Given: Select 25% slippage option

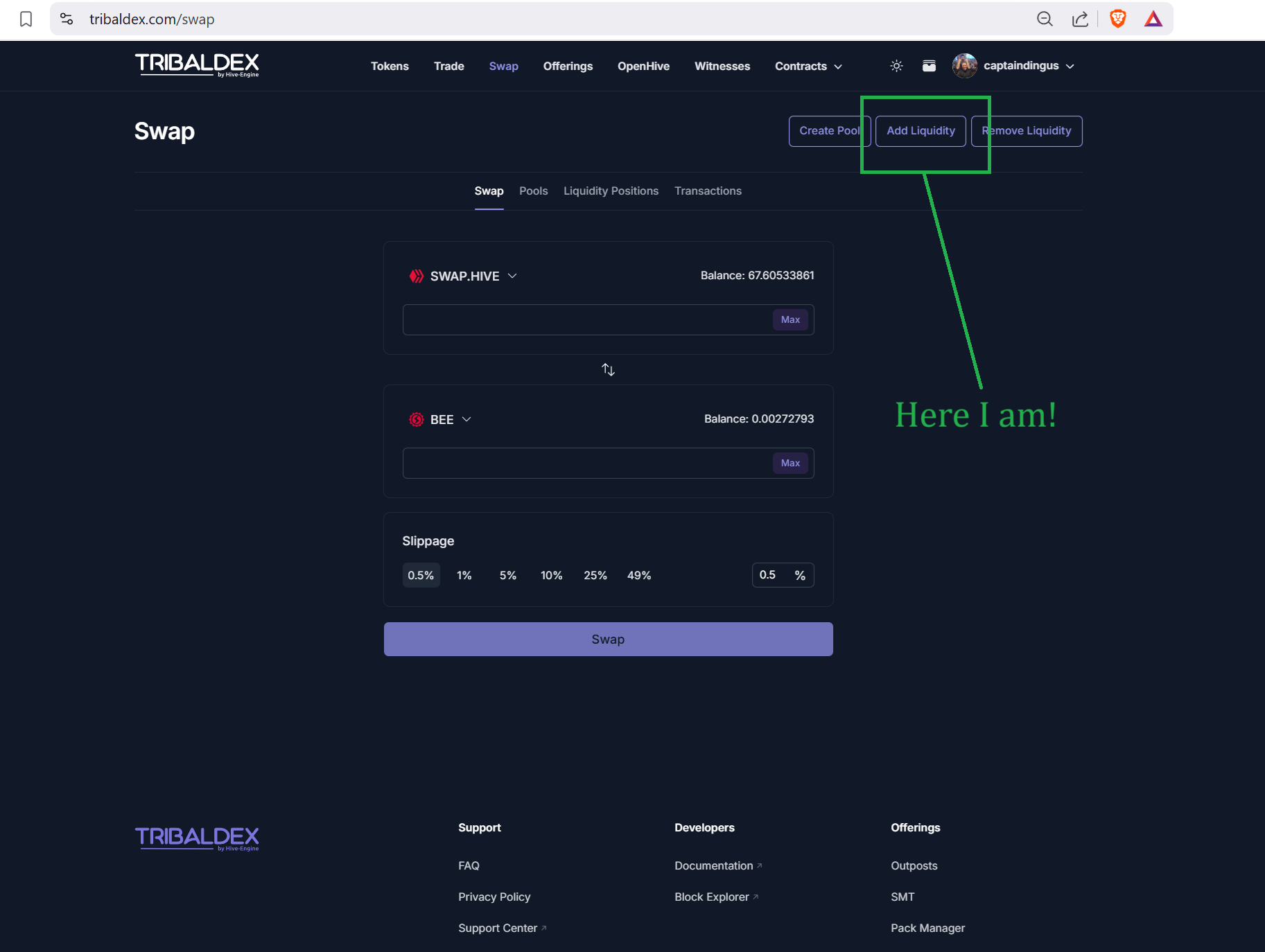Looking at the screenshot, I should 595,575.
